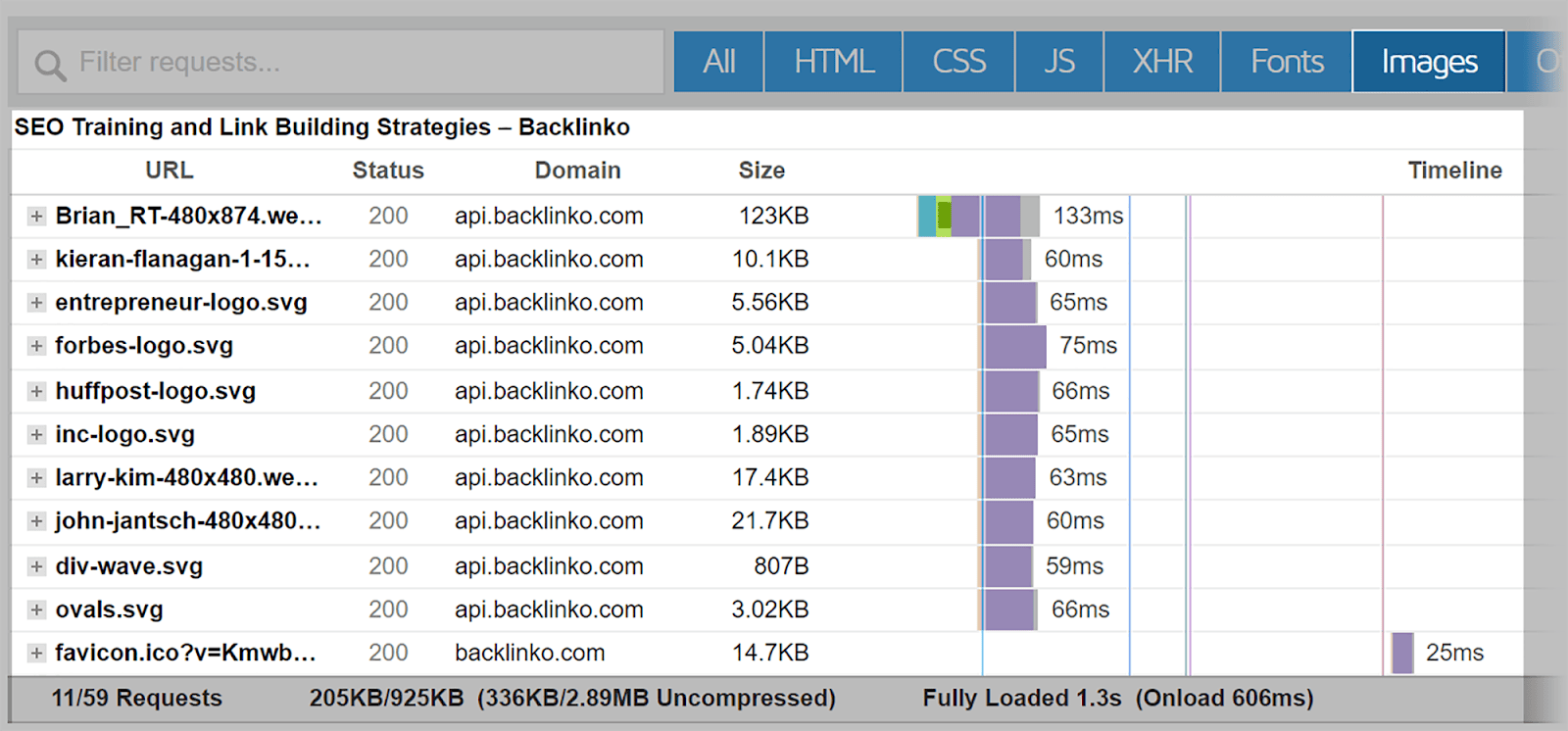Click the Size column header
The height and width of the screenshot is (731, 1568).
click(x=761, y=171)
